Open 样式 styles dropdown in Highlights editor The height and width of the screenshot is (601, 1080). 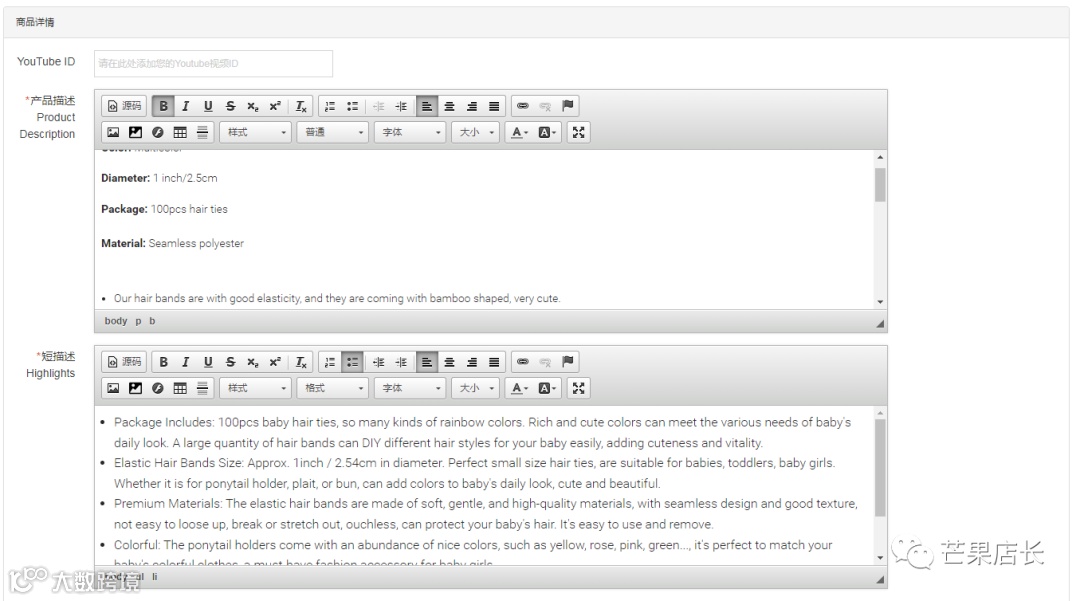(256, 388)
